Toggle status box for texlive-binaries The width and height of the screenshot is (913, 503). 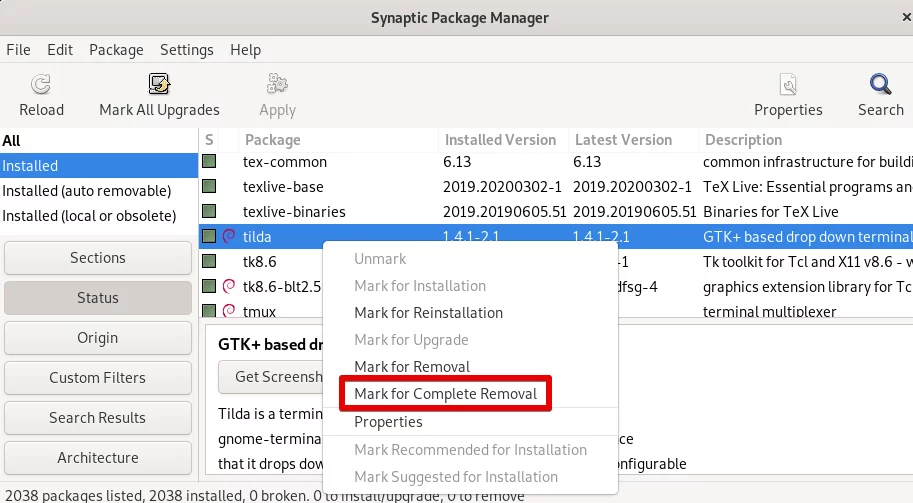(209, 211)
